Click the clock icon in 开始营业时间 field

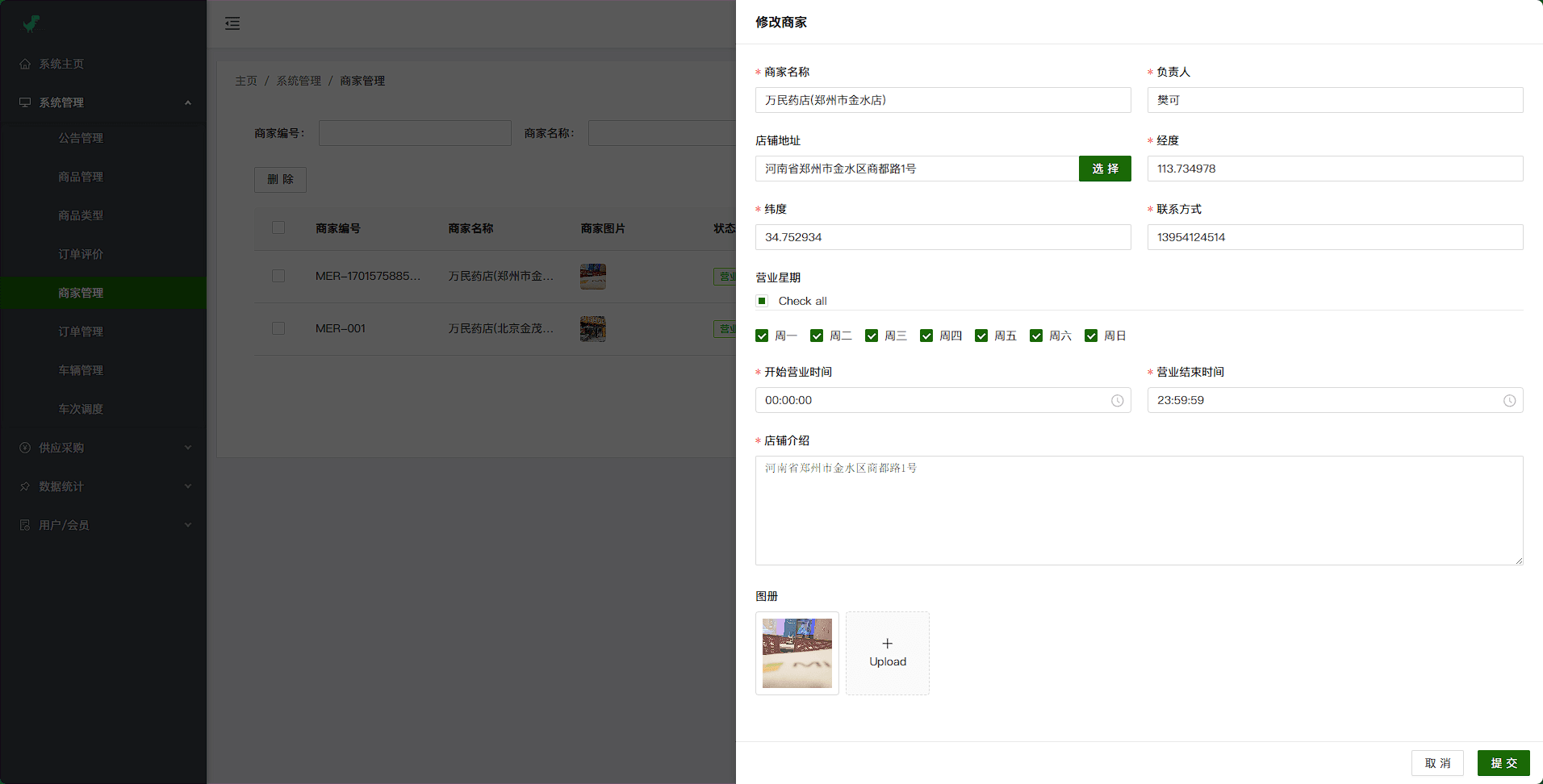[x=1117, y=401]
